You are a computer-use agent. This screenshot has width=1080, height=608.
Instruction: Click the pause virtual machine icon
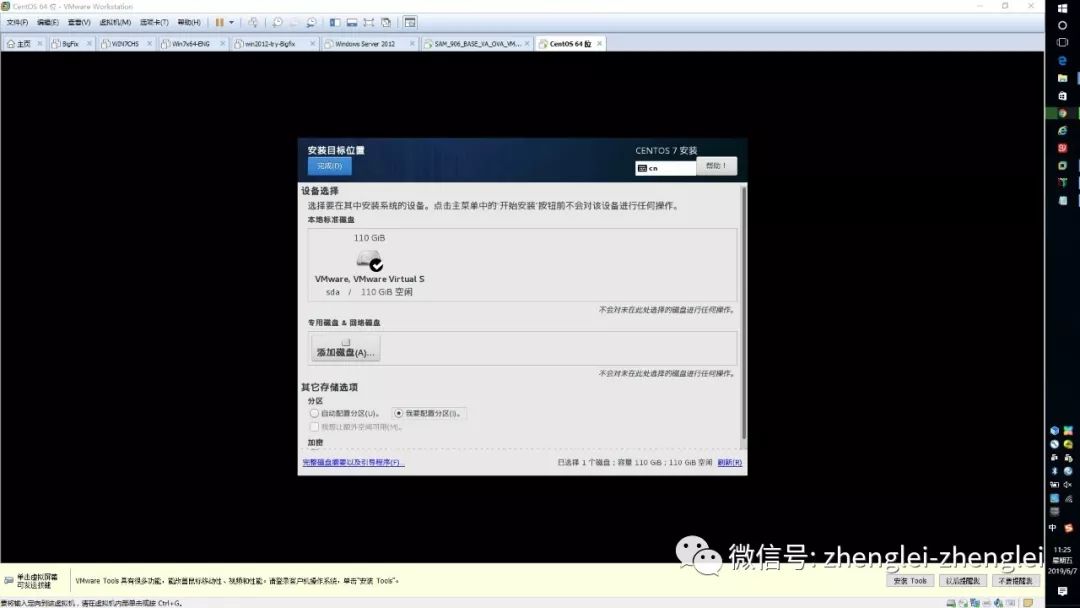[x=219, y=23]
